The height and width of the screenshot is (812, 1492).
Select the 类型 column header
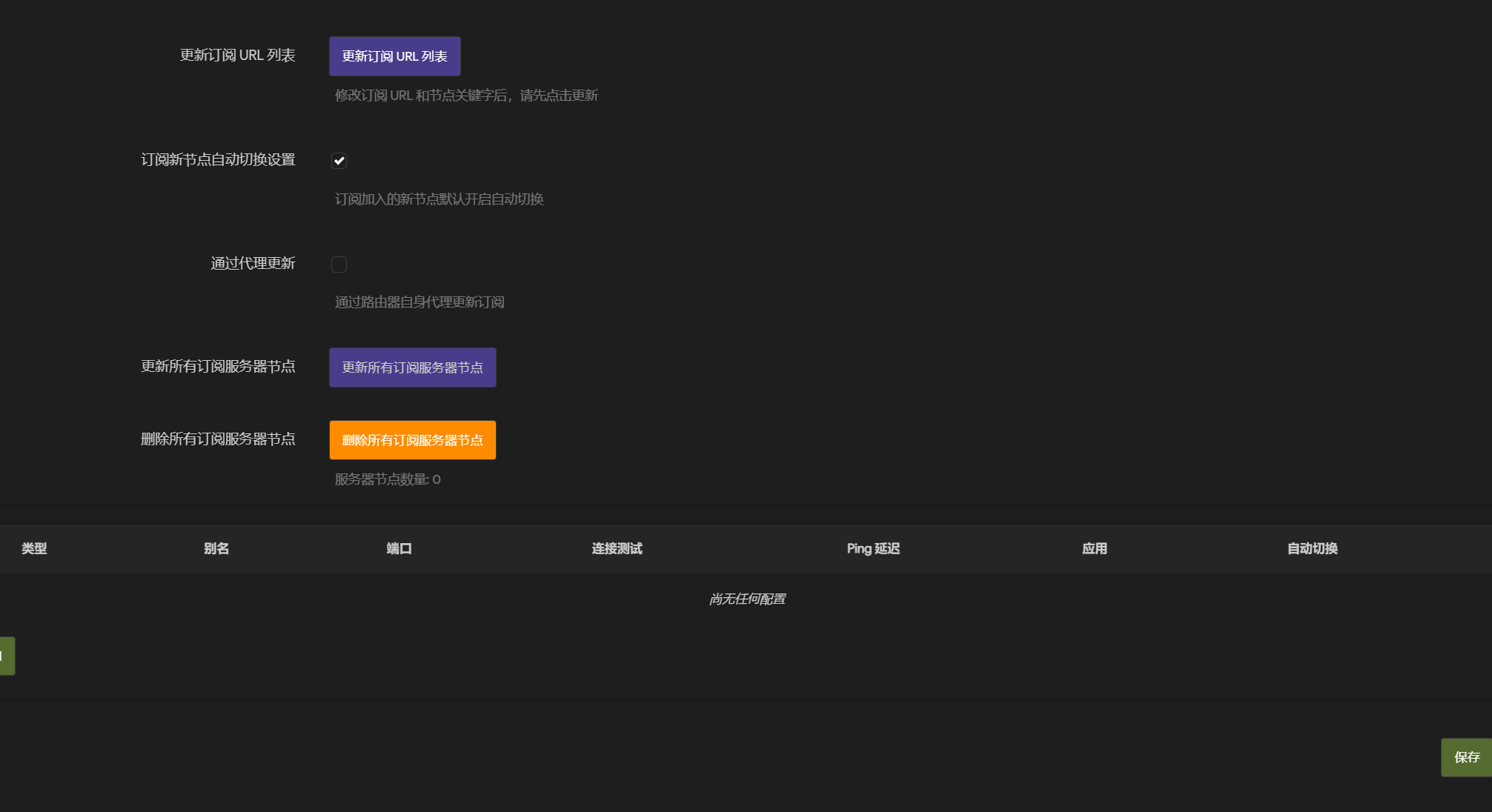click(34, 548)
